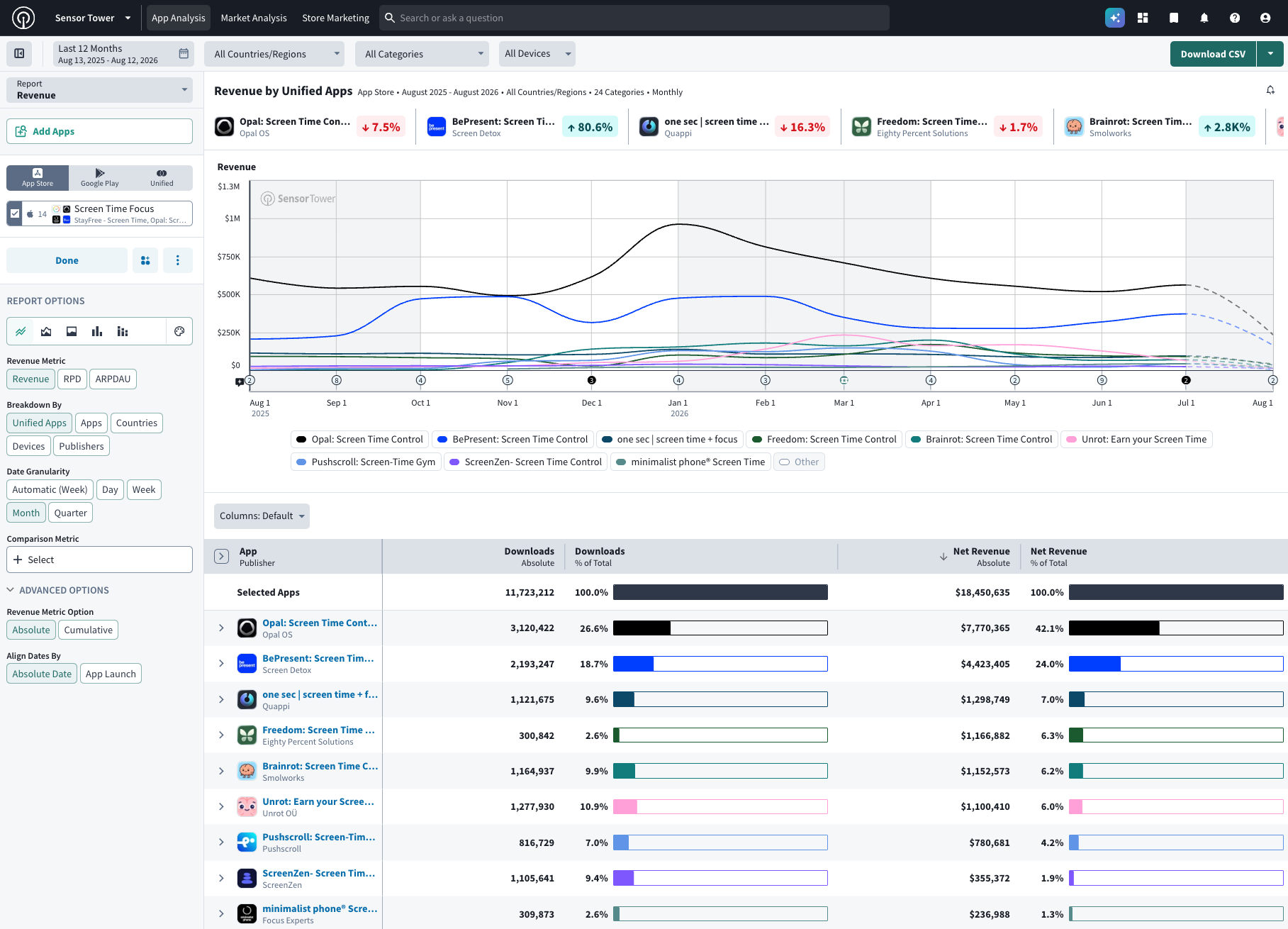
Task: Open the Freedom: Screen Time app link
Action: [318, 730]
